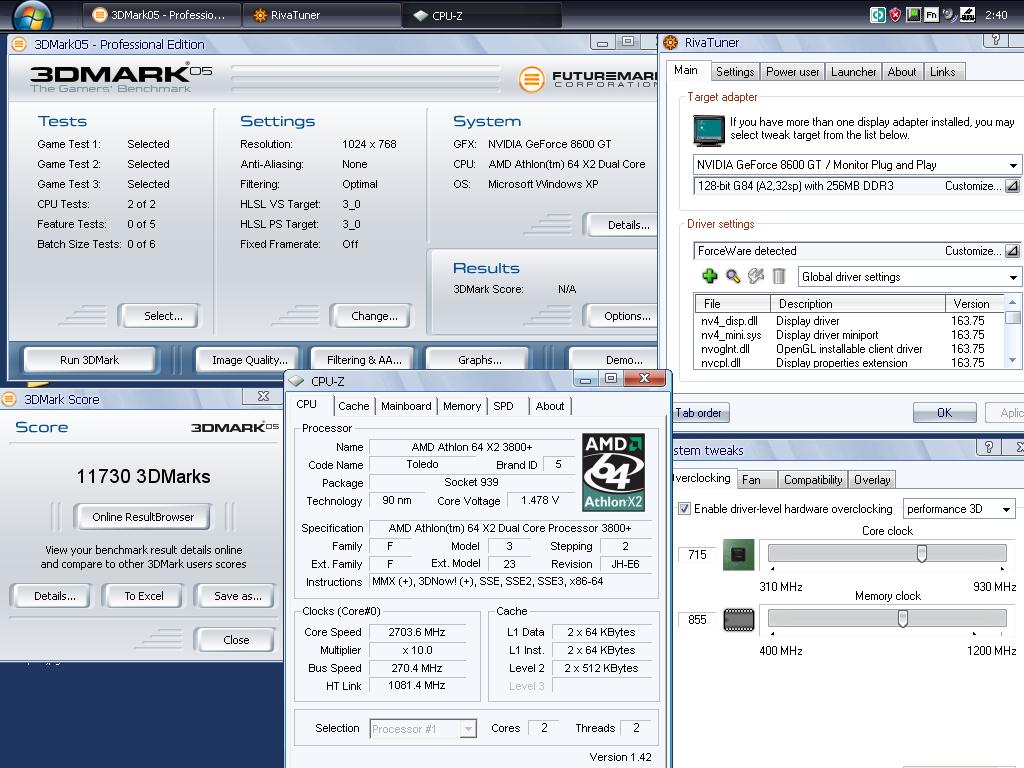This screenshot has height=768, width=1024.
Task: Click the help question mark in System tweaks window
Action: (x=989, y=447)
